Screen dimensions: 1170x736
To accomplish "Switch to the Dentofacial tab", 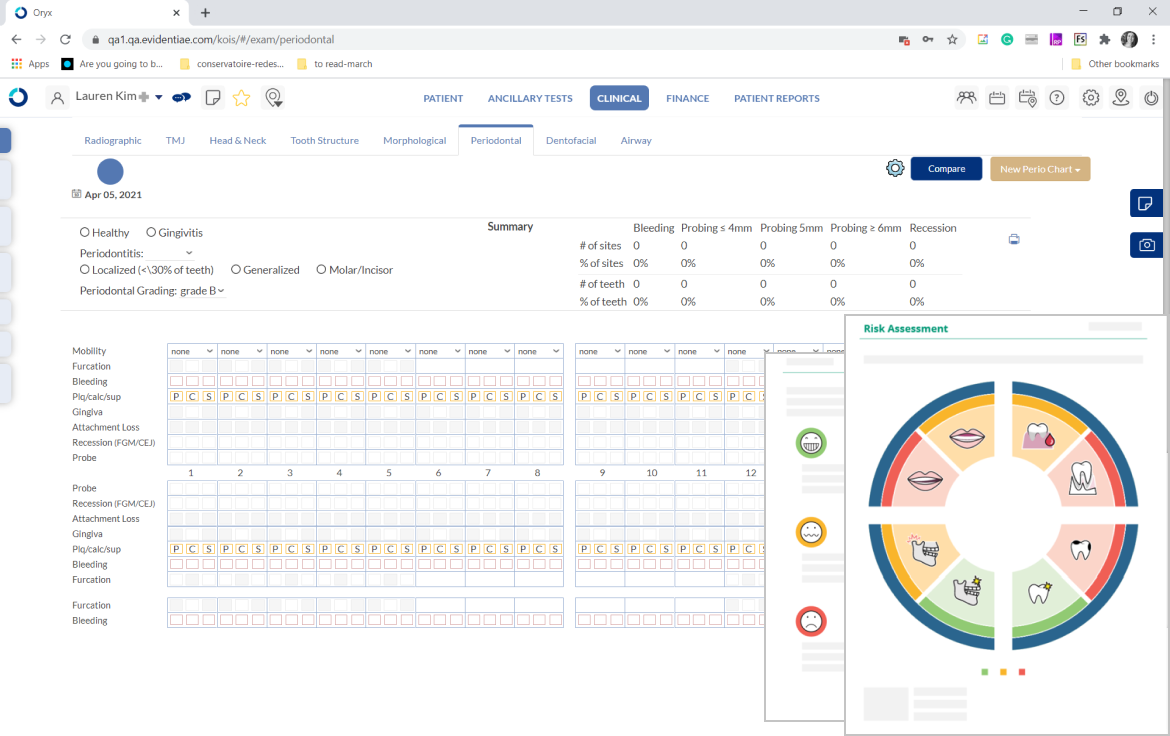I will point(571,140).
